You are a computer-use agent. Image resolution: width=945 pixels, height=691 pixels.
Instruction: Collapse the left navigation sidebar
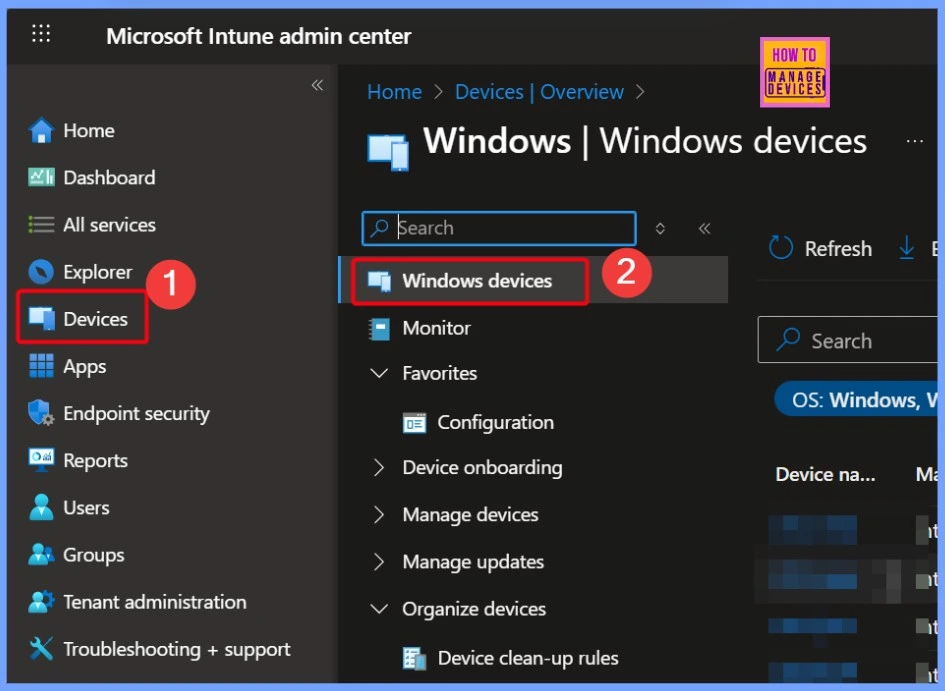317,85
